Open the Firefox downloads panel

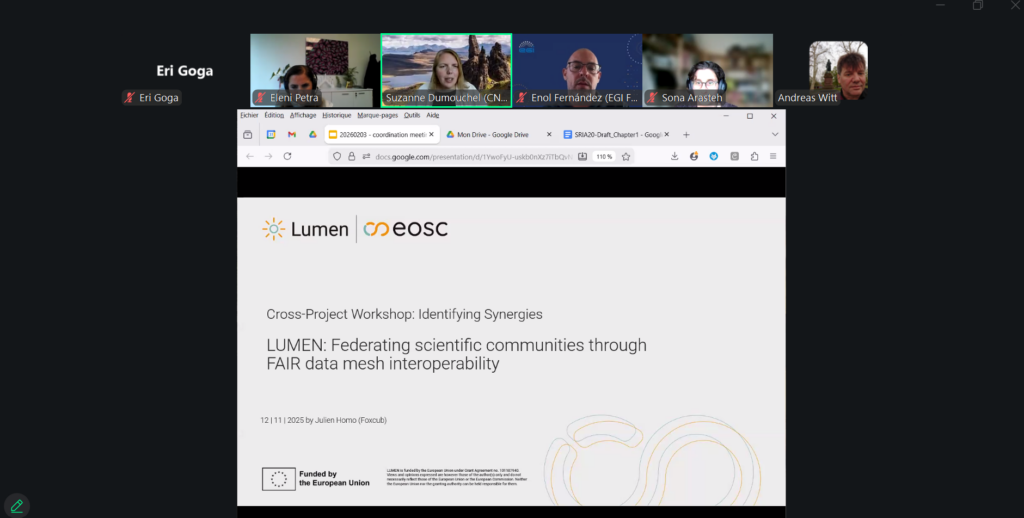pyautogui.click(x=675, y=156)
